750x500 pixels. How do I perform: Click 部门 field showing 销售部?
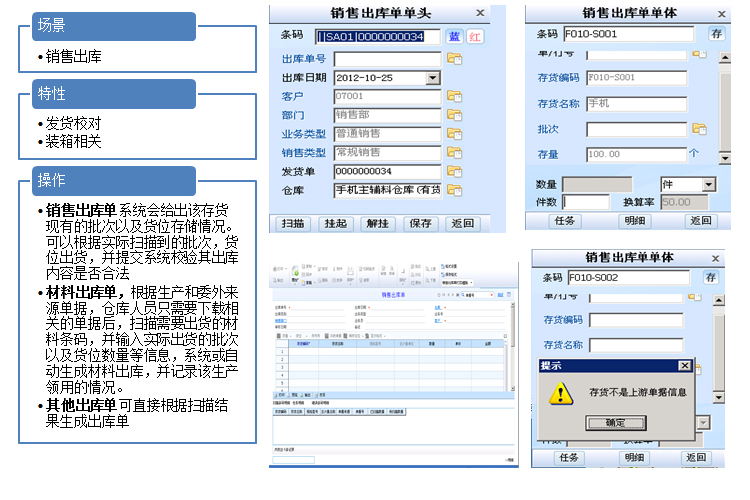tap(387, 115)
